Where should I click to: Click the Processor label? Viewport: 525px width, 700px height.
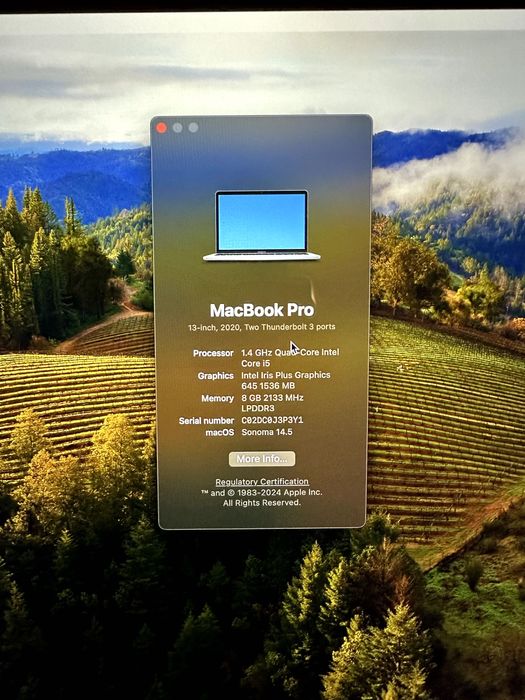(x=213, y=353)
